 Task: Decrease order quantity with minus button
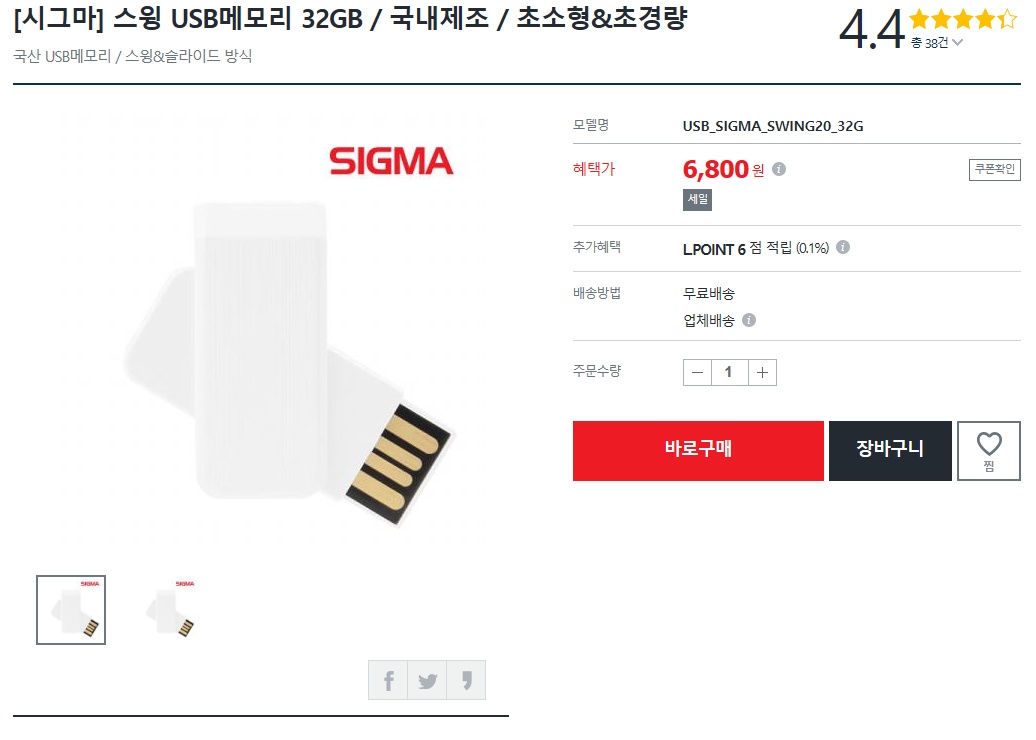point(697,373)
